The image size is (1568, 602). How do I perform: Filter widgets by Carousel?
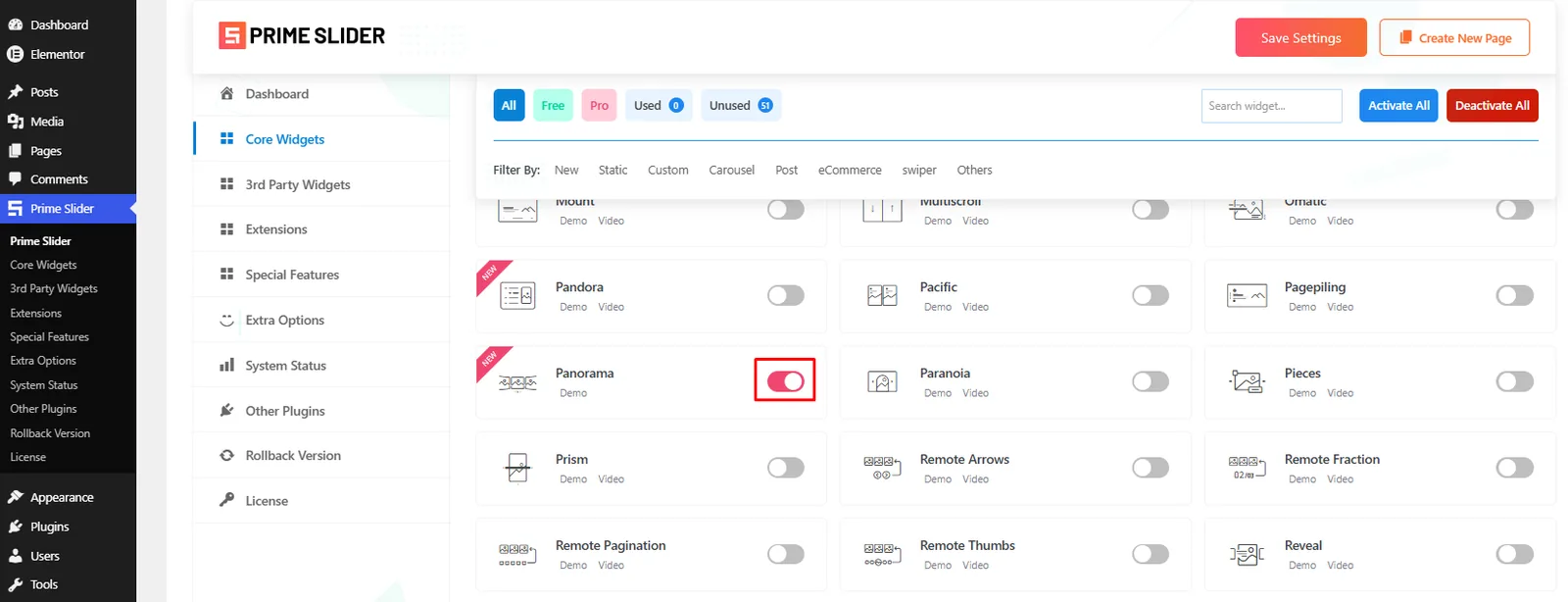[731, 170]
